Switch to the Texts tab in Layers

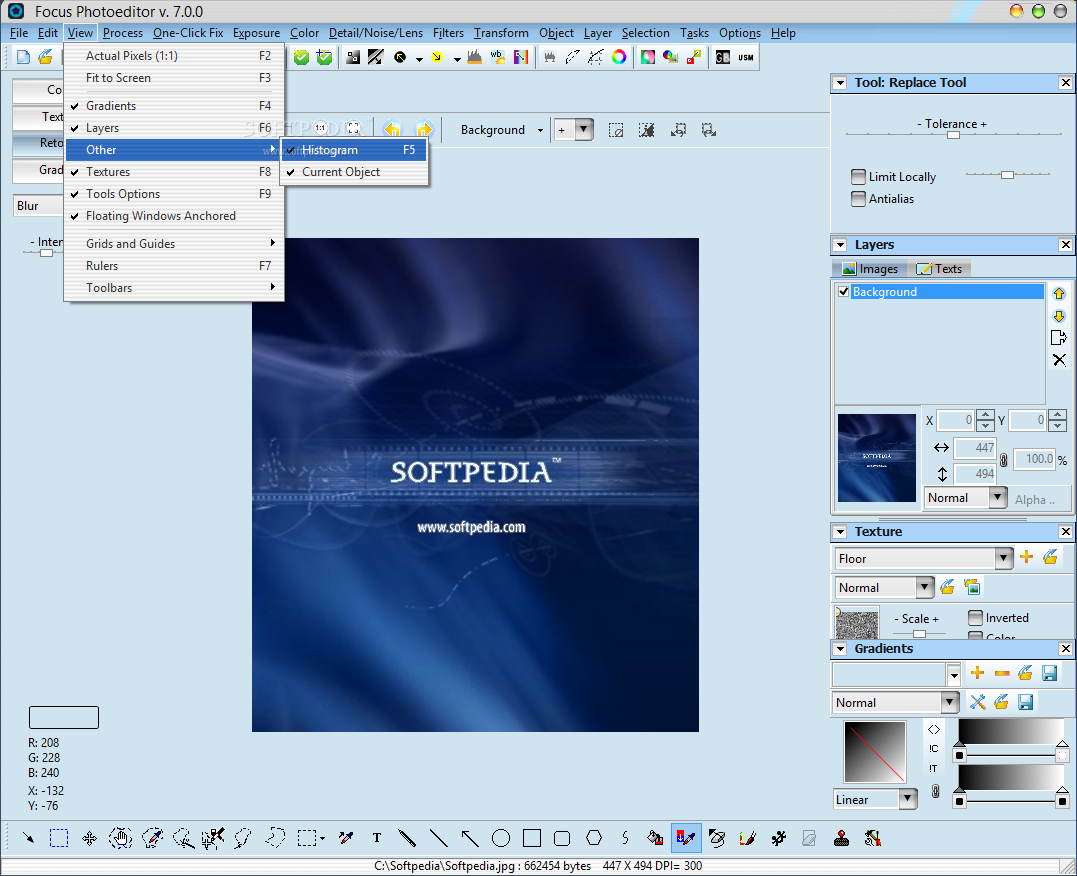point(940,269)
